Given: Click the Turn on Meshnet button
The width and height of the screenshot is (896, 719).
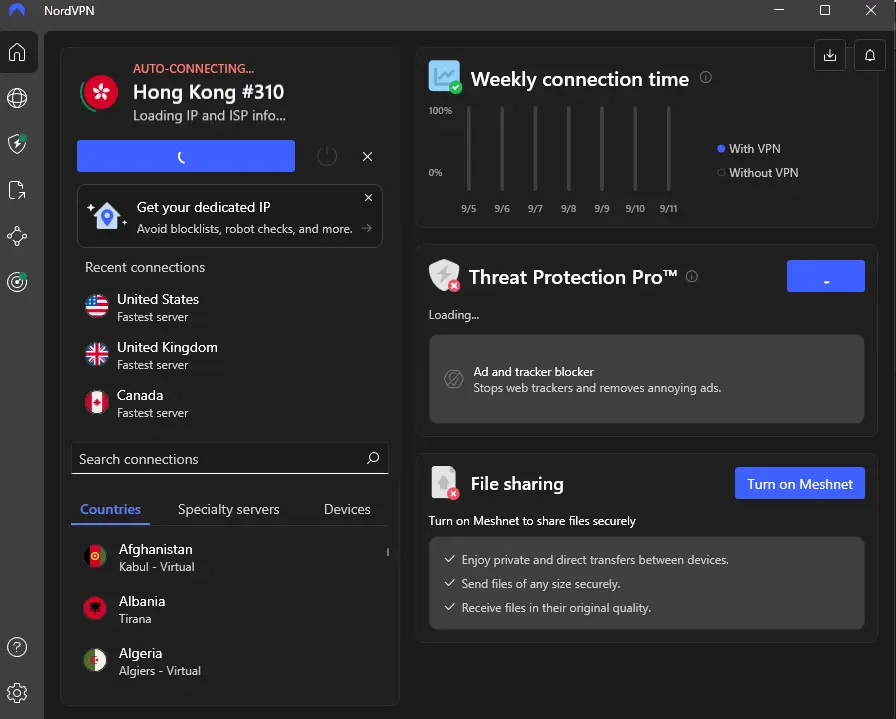Looking at the screenshot, I should click(799, 484).
